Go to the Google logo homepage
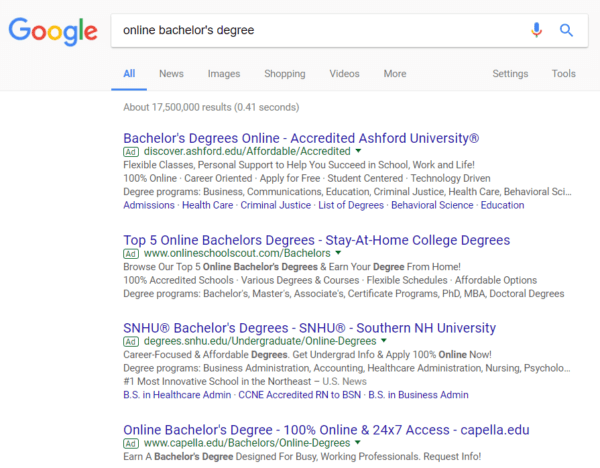Viewport: 600px width, 468px height. click(x=53, y=31)
